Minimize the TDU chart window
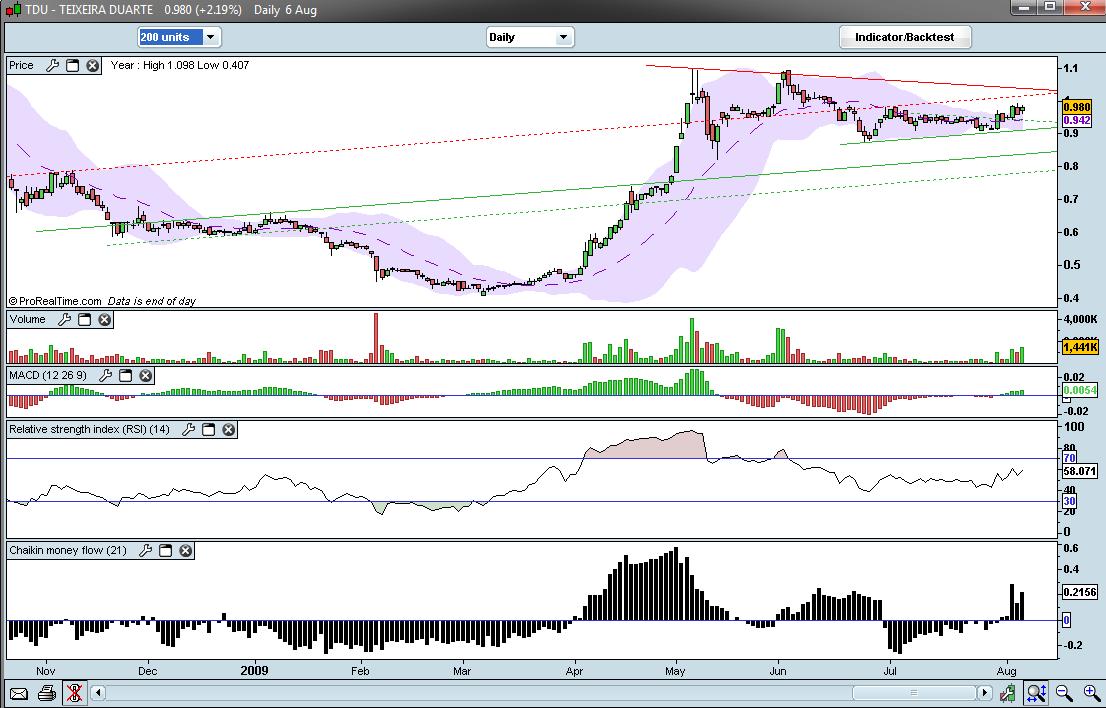Viewport: 1106px width, 708px height. (1023, 7)
